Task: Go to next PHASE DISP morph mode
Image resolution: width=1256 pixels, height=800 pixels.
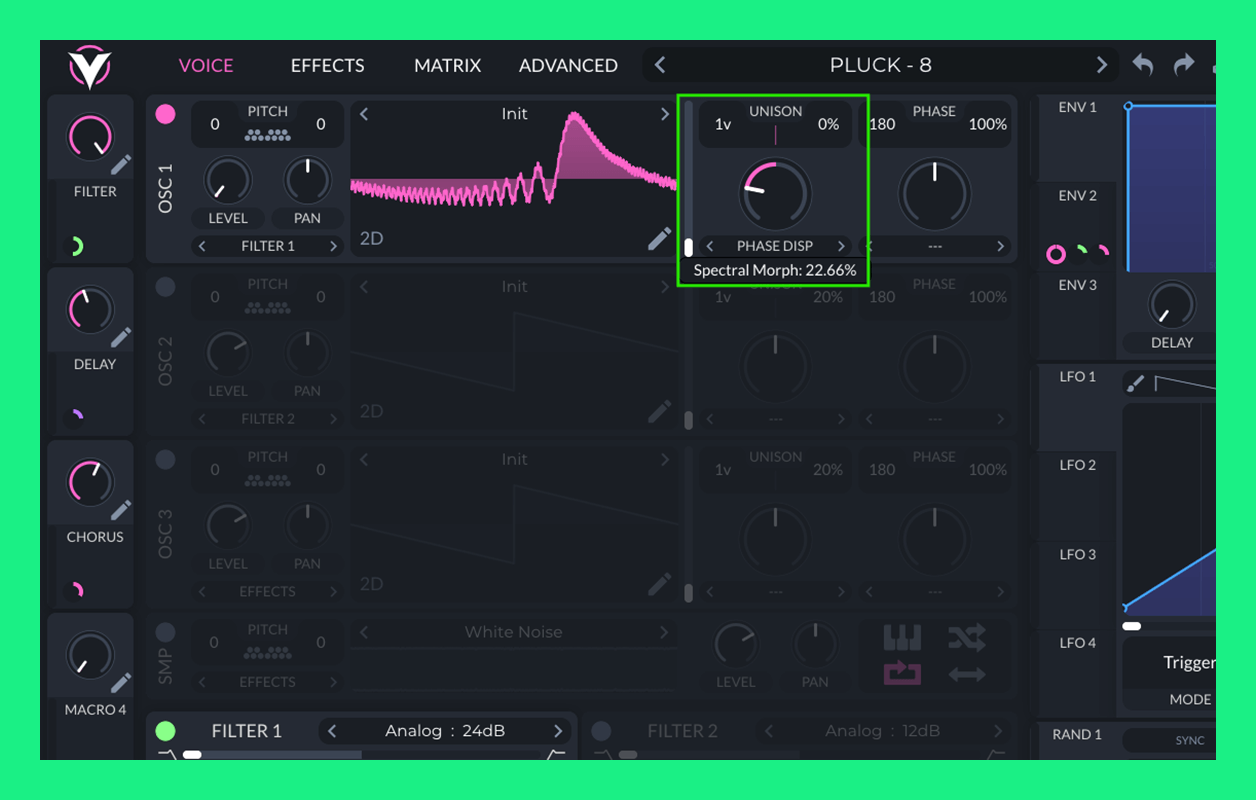Action: pos(841,246)
